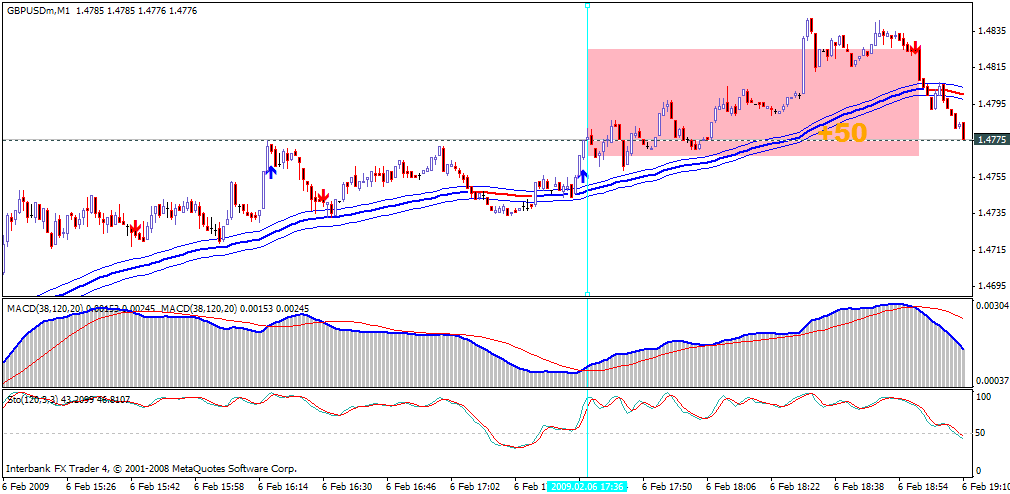Select the red sell arrow near 16:30
The height and width of the screenshot is (494, 1010).
[323, 196]
